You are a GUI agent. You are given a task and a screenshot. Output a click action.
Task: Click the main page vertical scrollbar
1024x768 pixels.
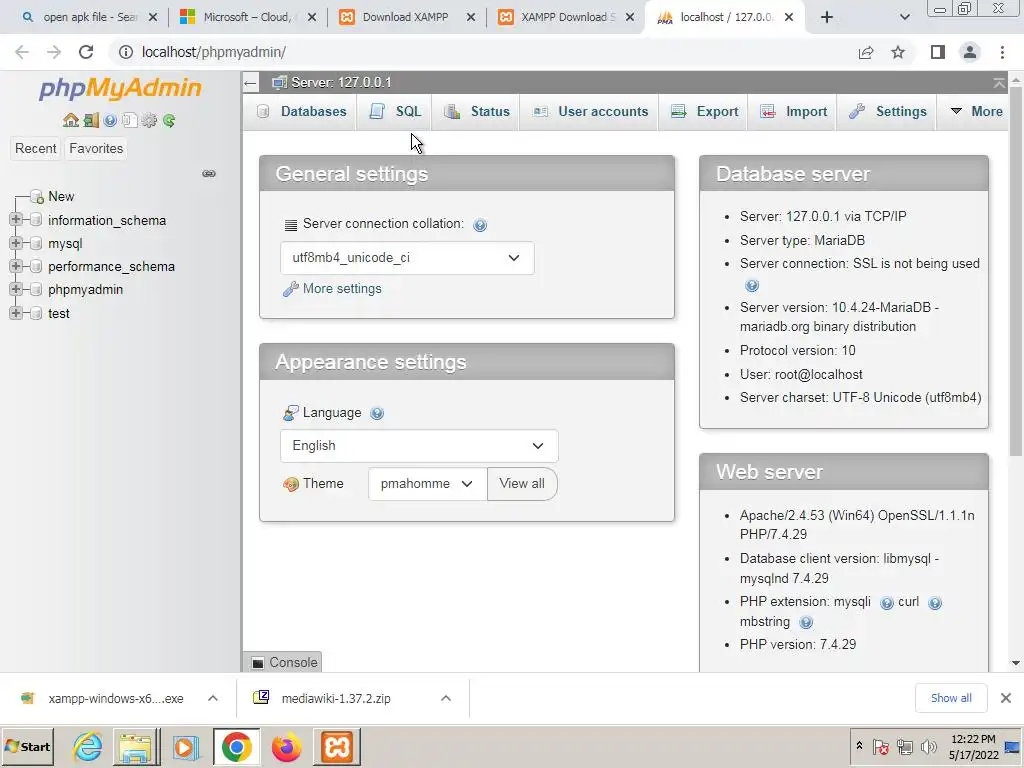point(1016,271)
